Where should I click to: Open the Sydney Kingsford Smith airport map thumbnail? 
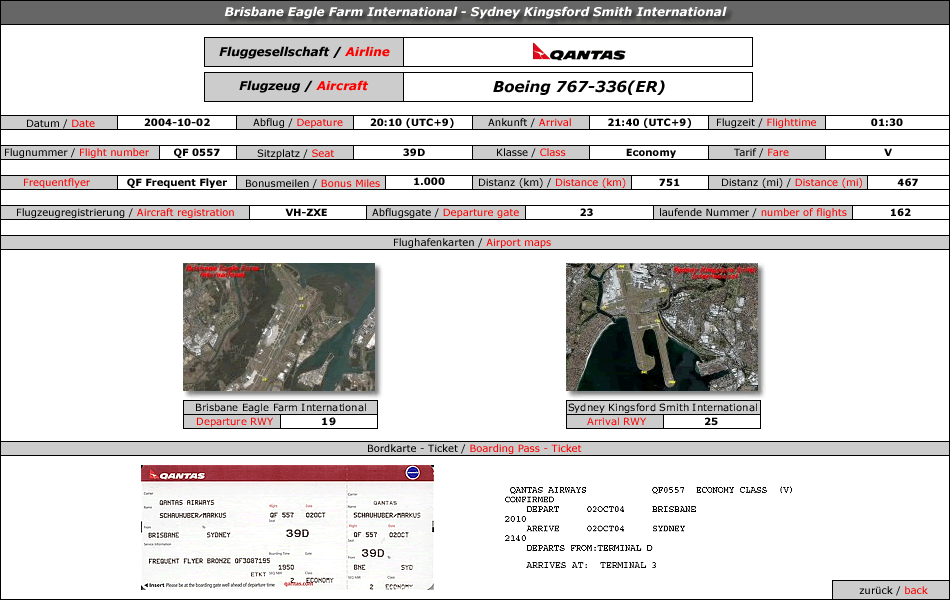point(662,327)
